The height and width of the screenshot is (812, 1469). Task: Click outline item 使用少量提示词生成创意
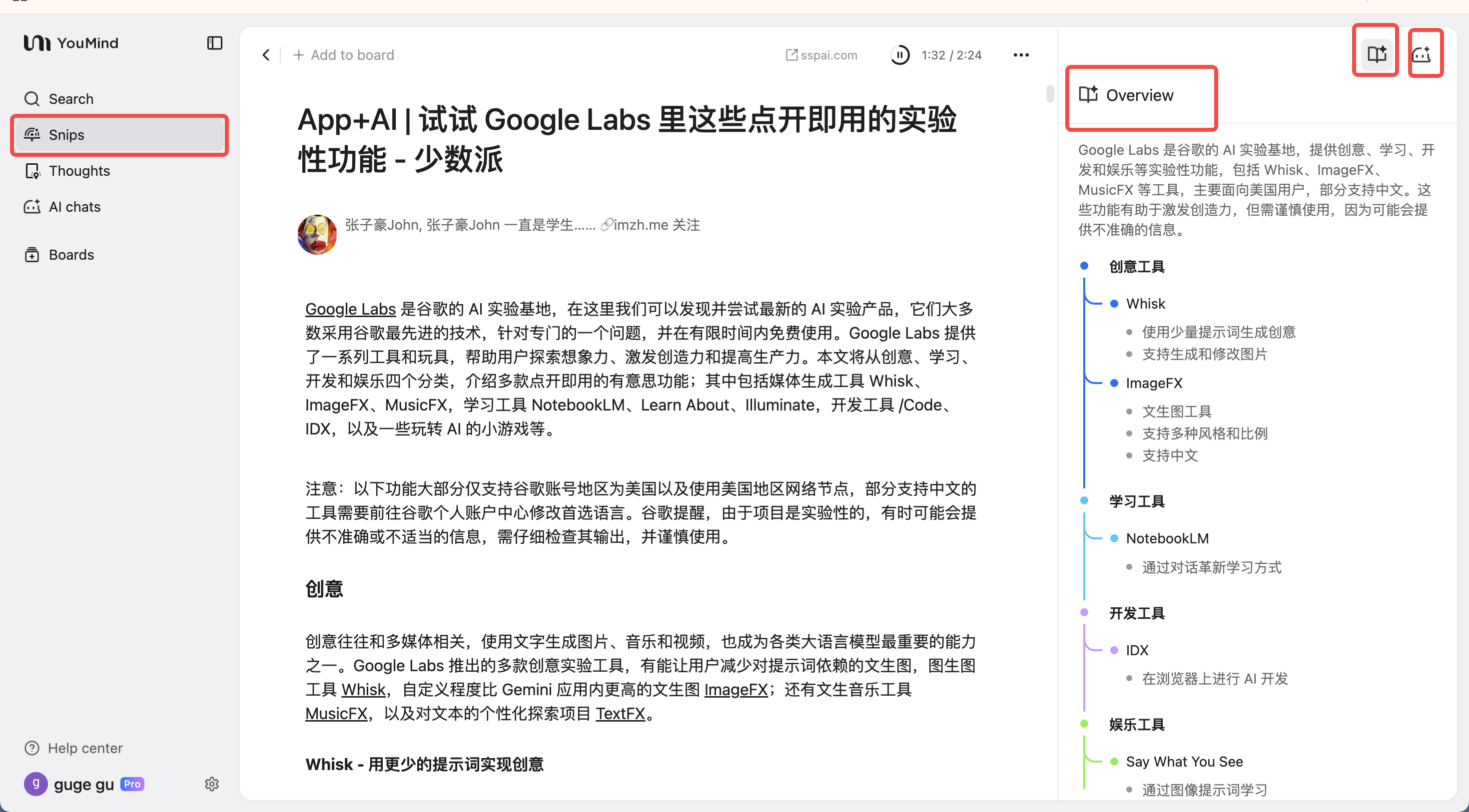(1218, 332)
